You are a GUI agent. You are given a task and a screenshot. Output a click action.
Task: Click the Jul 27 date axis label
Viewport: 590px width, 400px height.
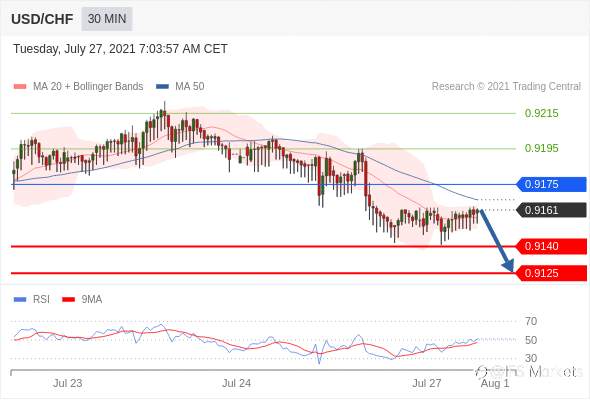[427, 383]
